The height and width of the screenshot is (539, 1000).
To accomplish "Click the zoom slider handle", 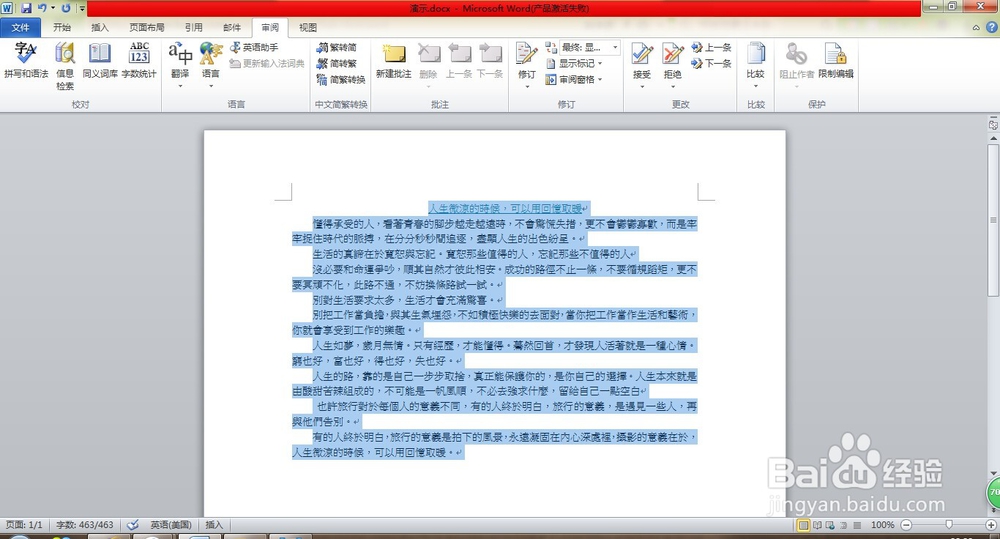I will coord(949,524).
